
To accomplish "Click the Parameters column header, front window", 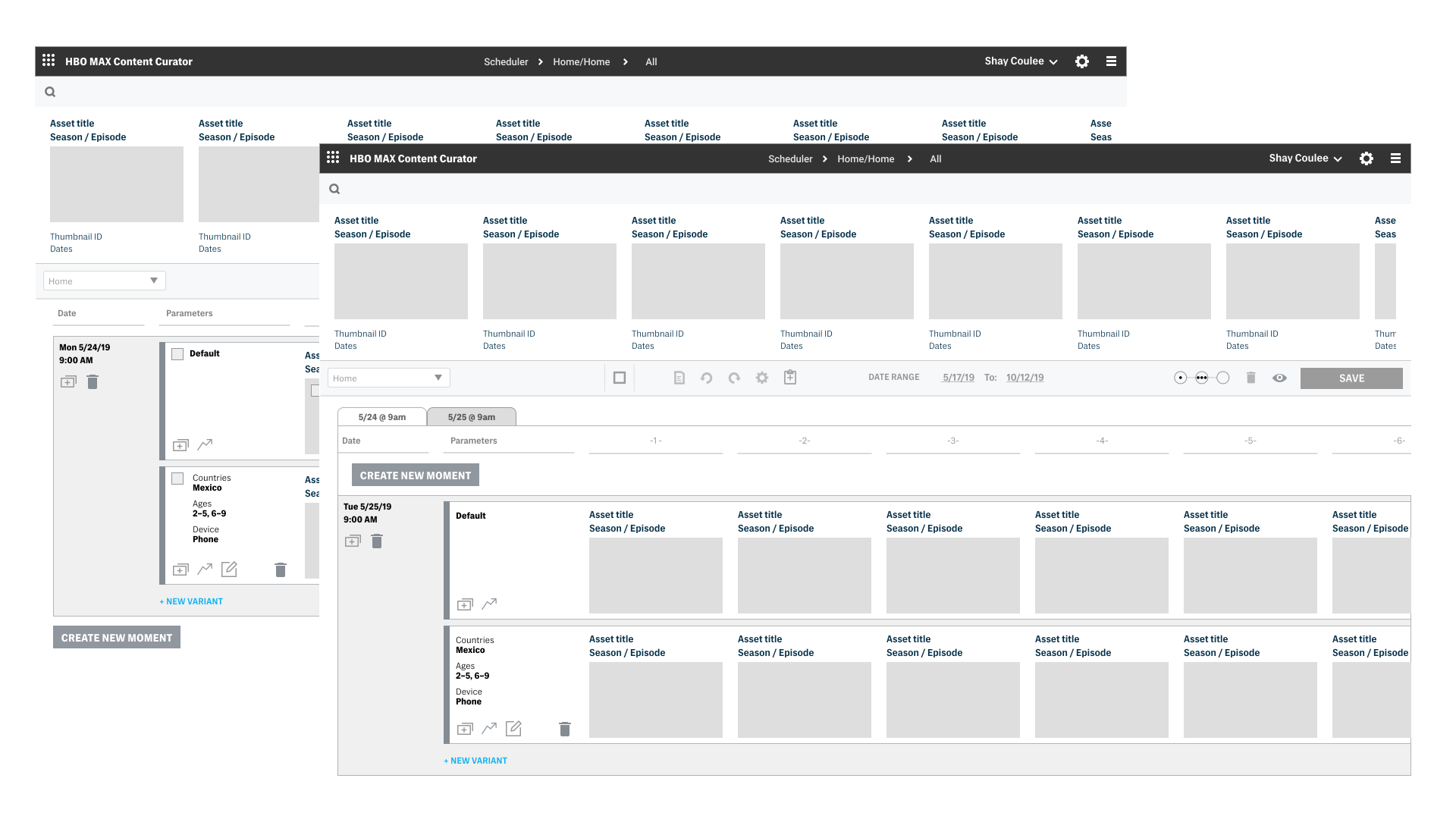I will coord(474,441).
